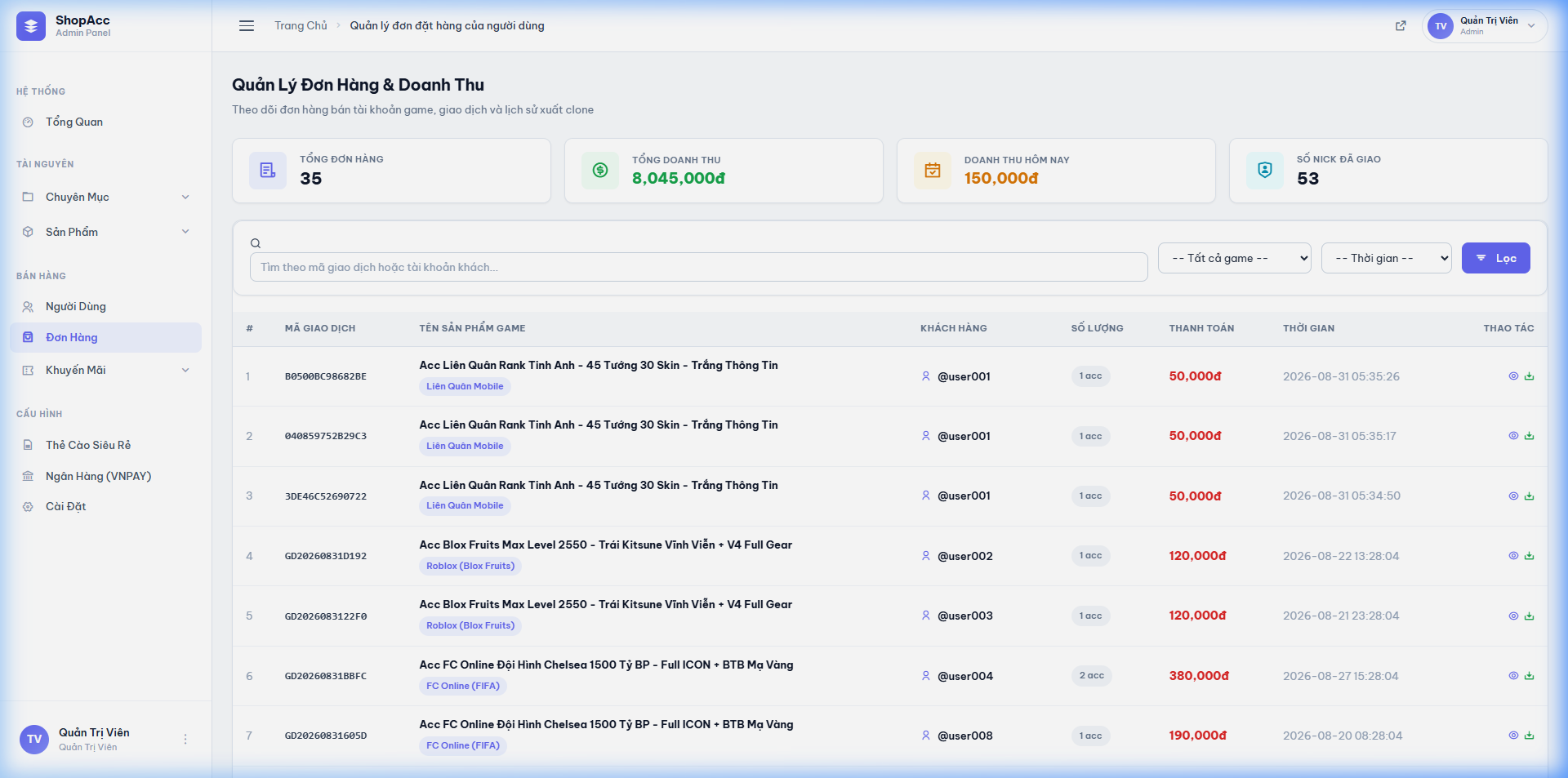Screen dimensions: 1568x778
Task: Open the Quản Trị Viên account dropdown
Action: [1485, 26]
